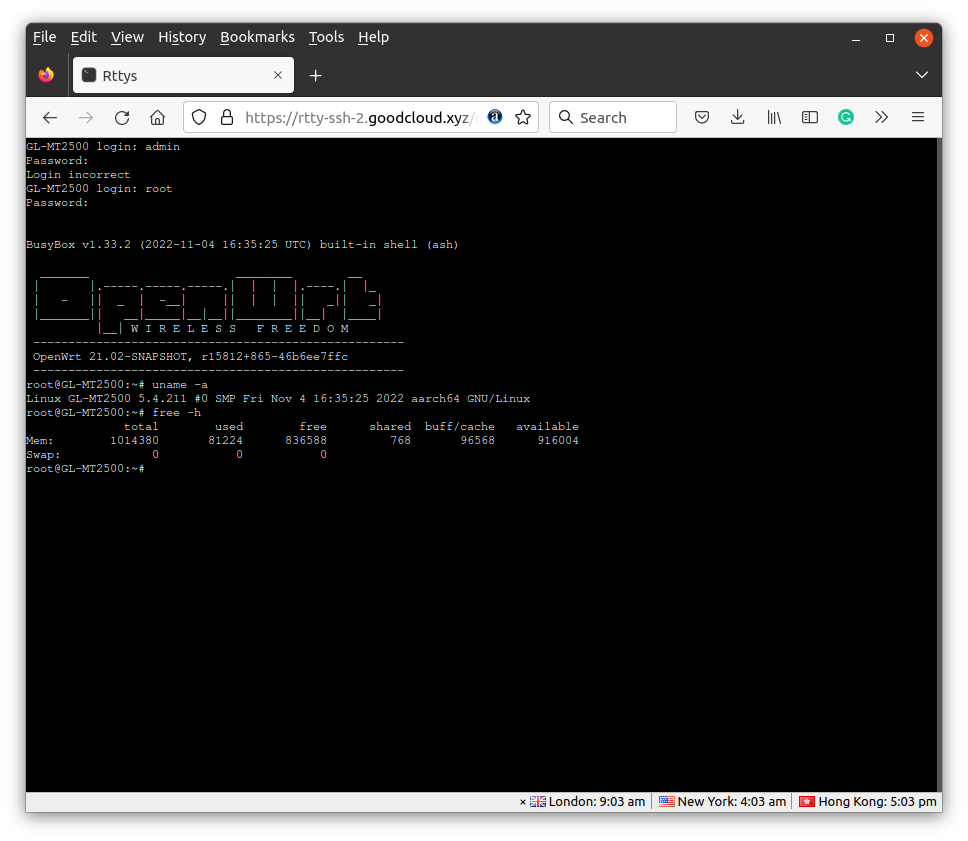The width and height of the screenshot is (968, 841).
Task: Click the used memory value 81224
Action: pos(225,441)
